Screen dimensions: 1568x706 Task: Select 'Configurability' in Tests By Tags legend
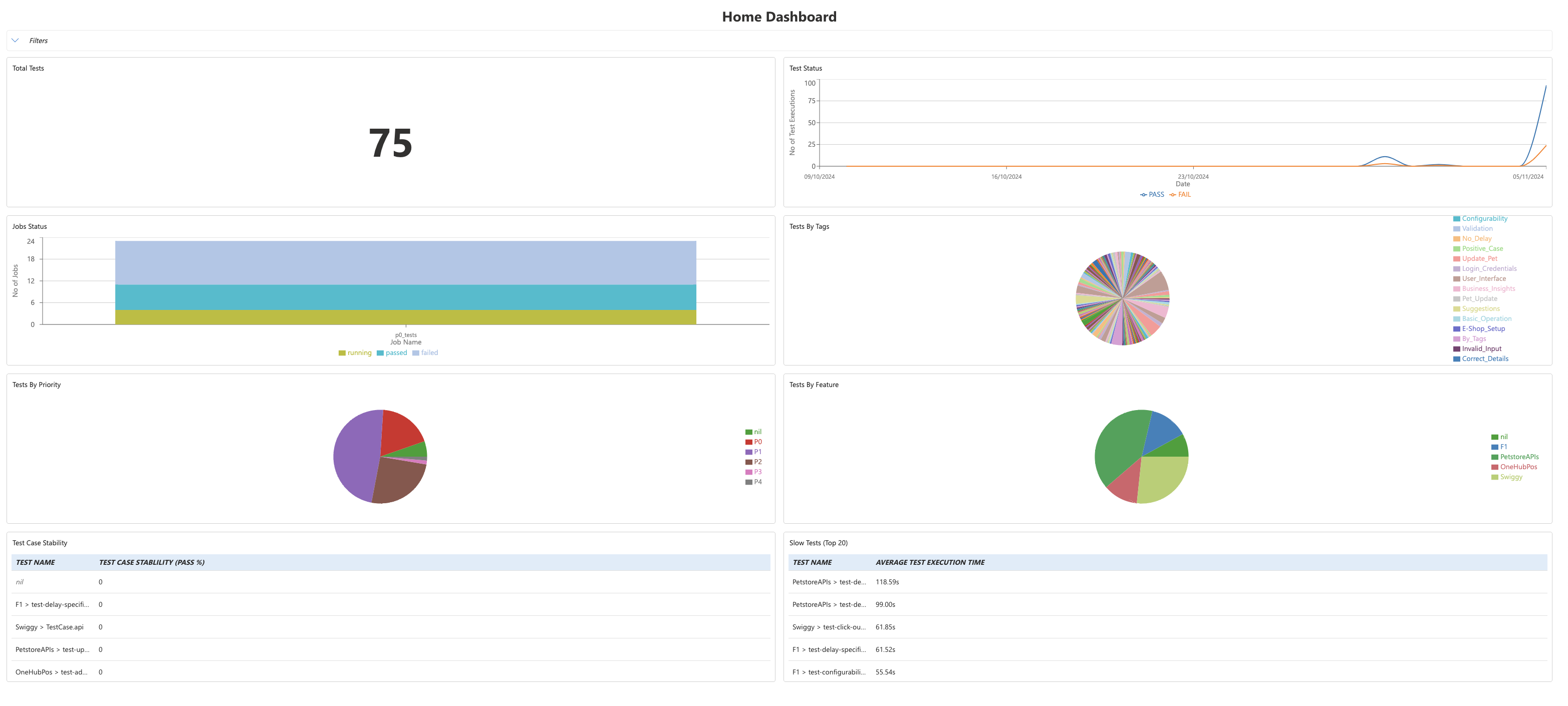[x=1485, y=218]
